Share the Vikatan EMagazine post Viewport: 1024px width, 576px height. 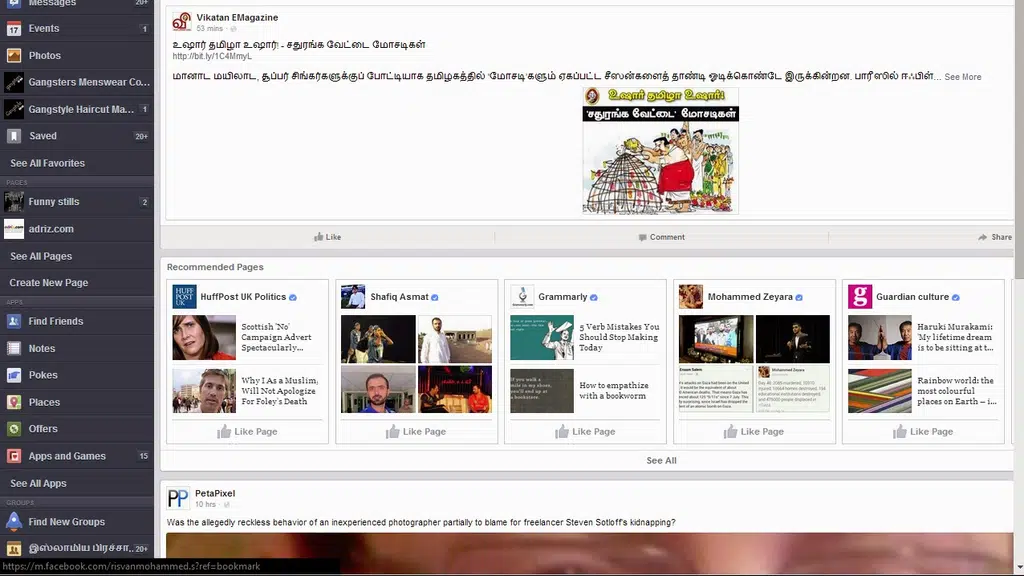995,237
